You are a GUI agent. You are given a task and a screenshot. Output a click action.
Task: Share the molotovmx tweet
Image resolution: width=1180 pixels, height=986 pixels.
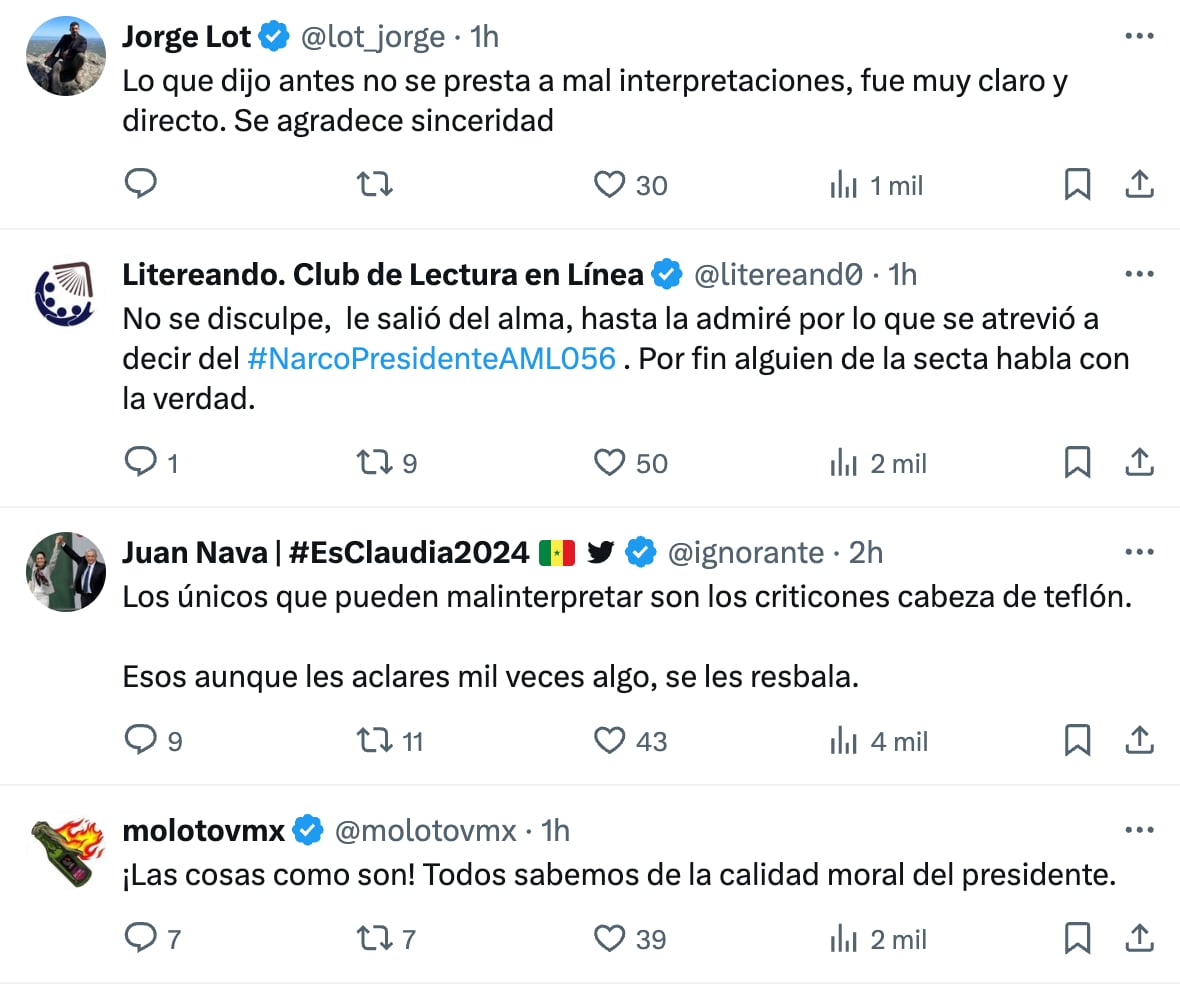(x=1140, y=939)
